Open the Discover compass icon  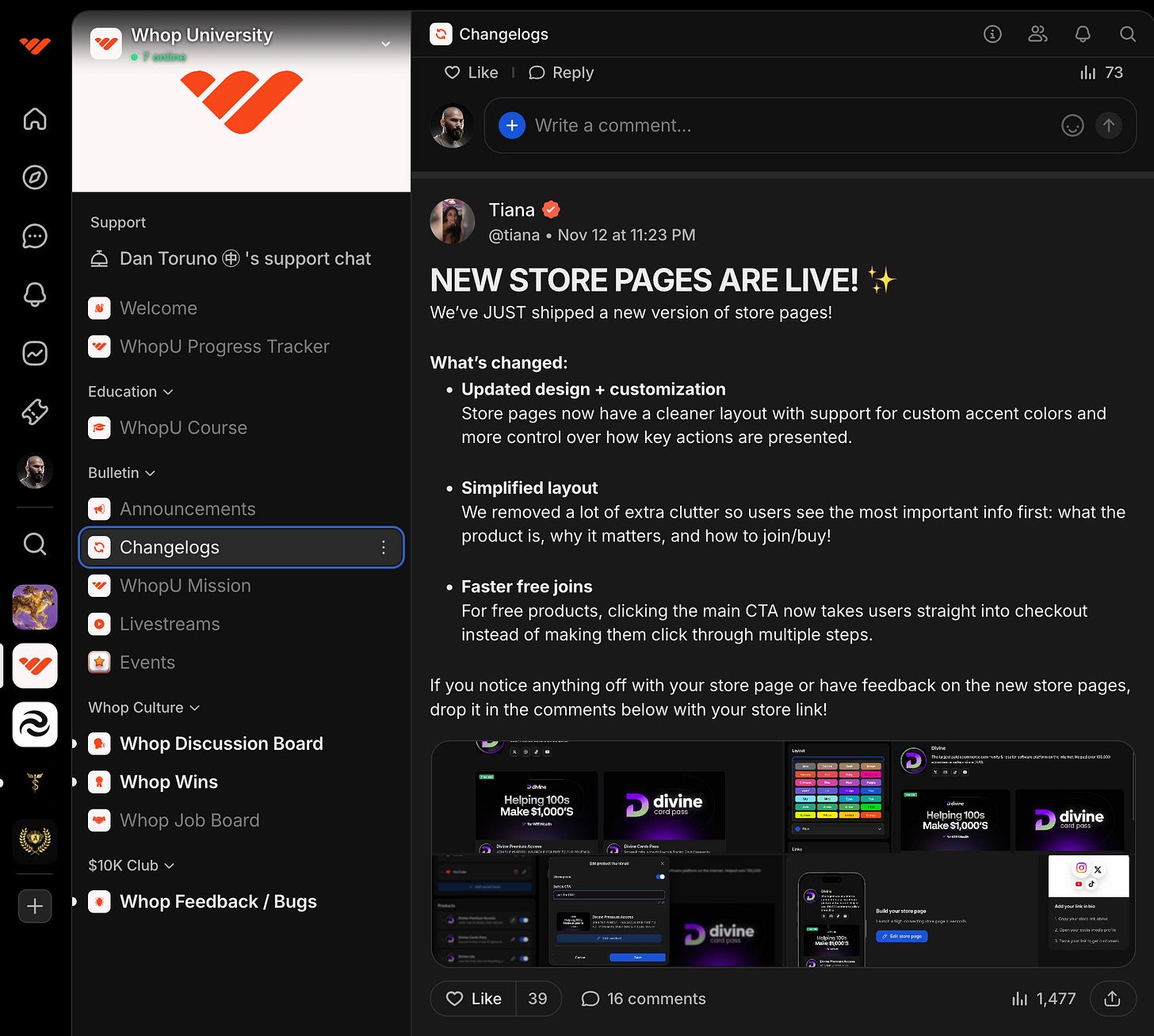(x=35, y=178)
